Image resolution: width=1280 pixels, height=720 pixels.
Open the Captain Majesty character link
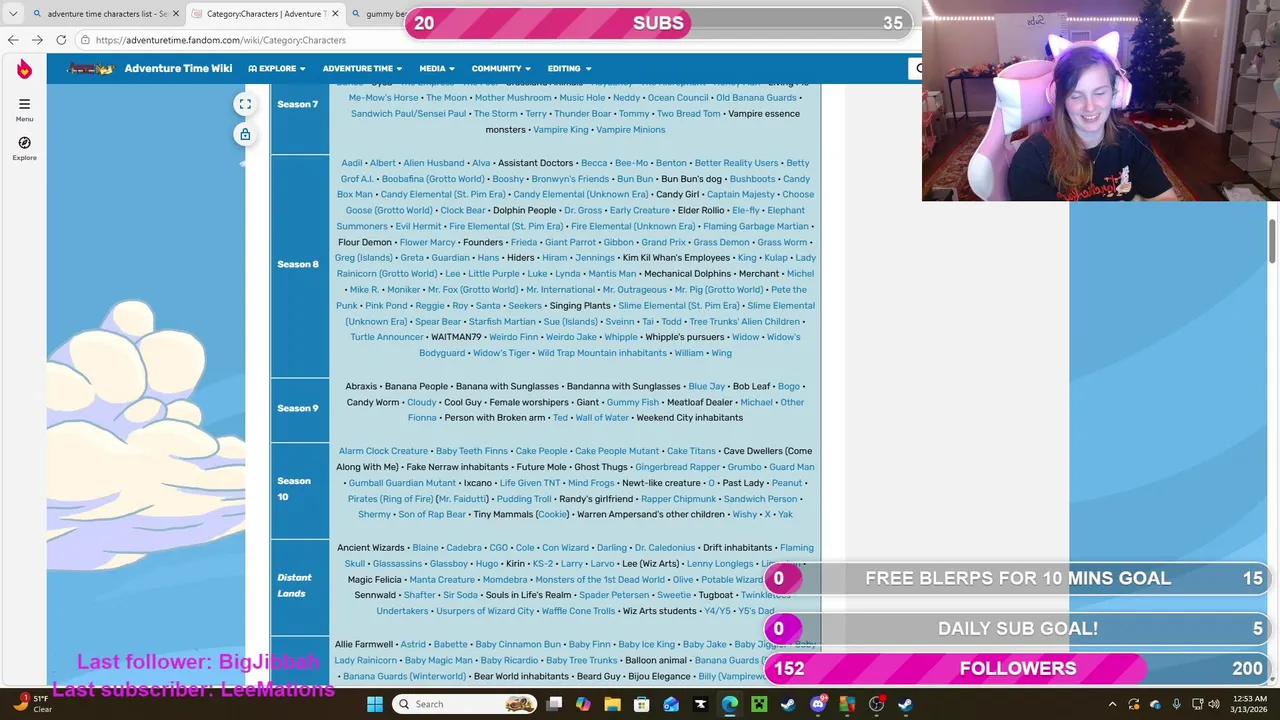(740, 194)
